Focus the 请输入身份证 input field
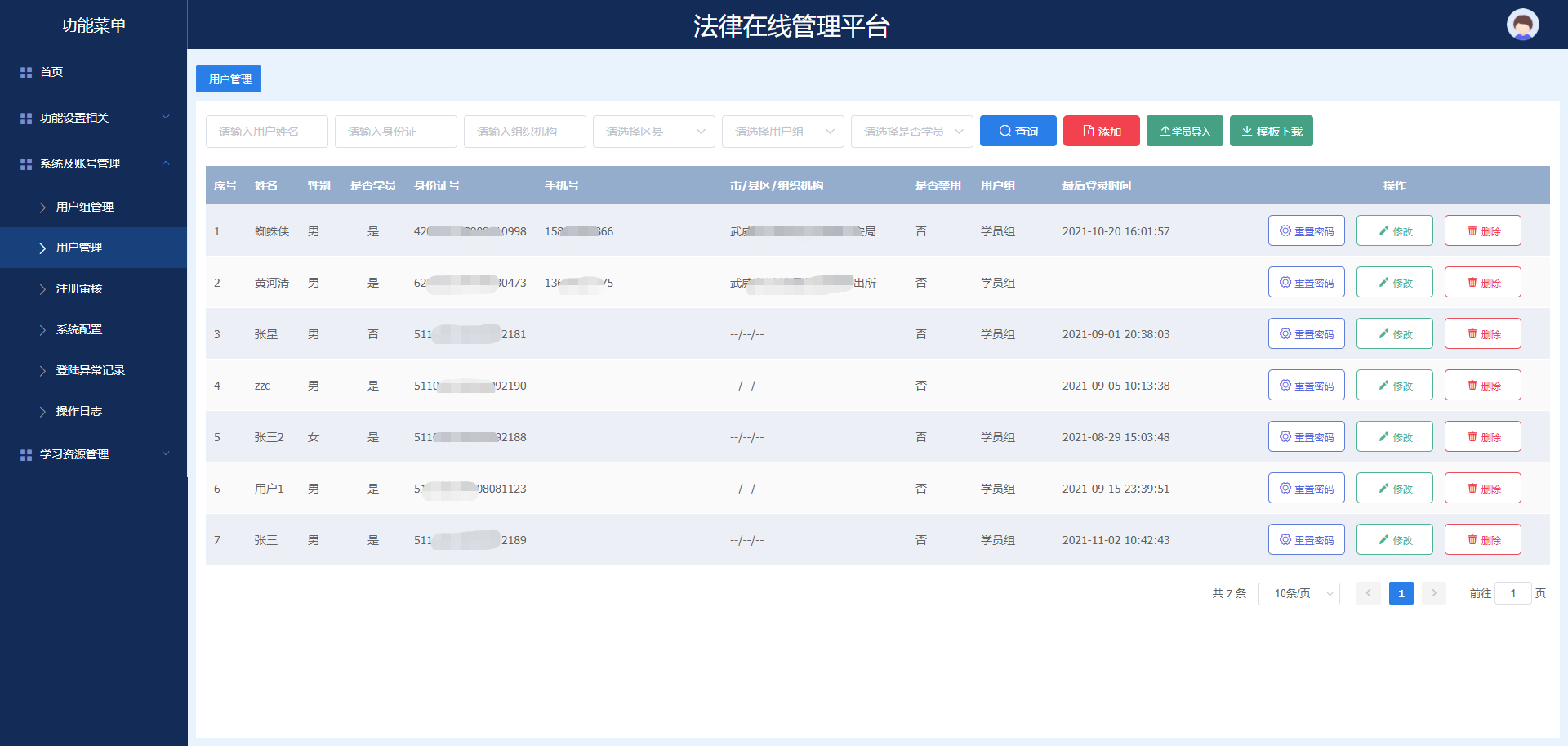 pos(396,132)
